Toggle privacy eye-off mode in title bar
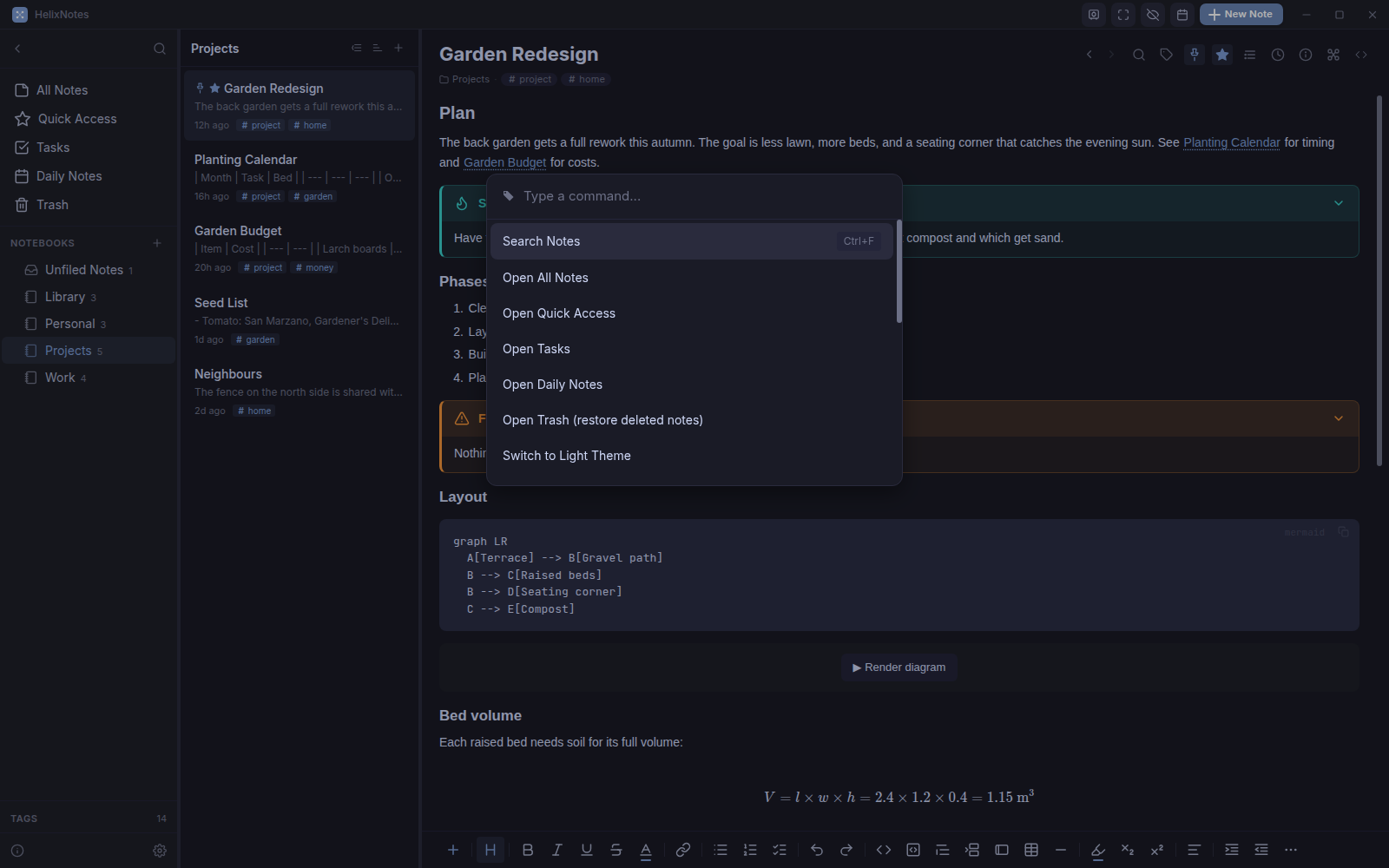Image resolution: width=1389 pixels, height=868 pixels. click(1153, 15)
